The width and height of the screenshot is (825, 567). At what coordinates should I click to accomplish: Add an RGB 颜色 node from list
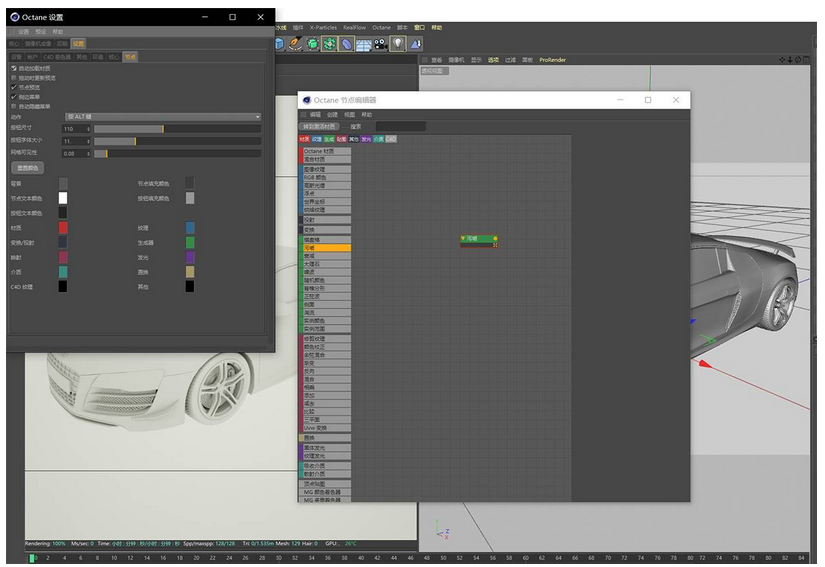327,178
